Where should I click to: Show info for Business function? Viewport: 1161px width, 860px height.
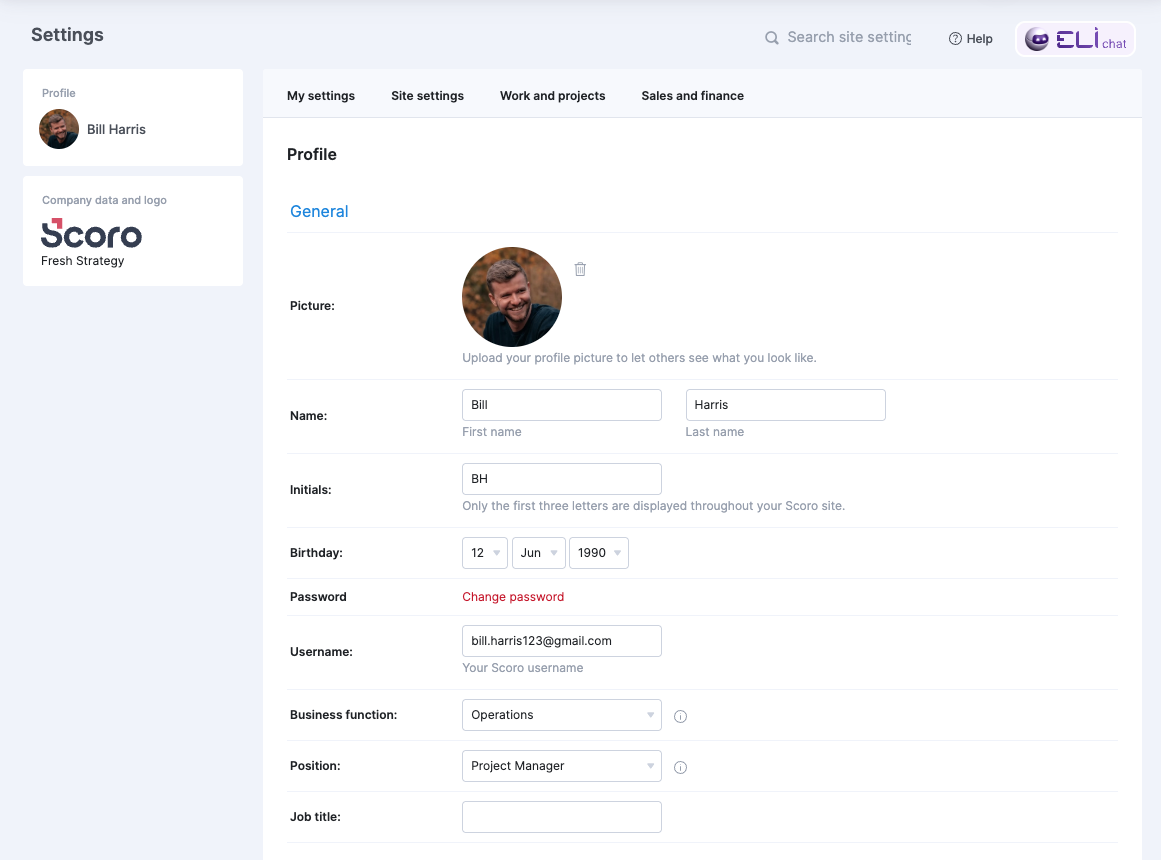(x=680, y=716)
